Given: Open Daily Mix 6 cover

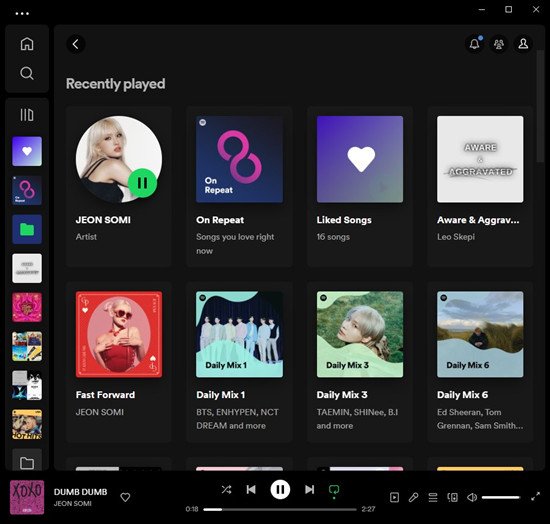Looking at the screenshot, I should point(480,334).
